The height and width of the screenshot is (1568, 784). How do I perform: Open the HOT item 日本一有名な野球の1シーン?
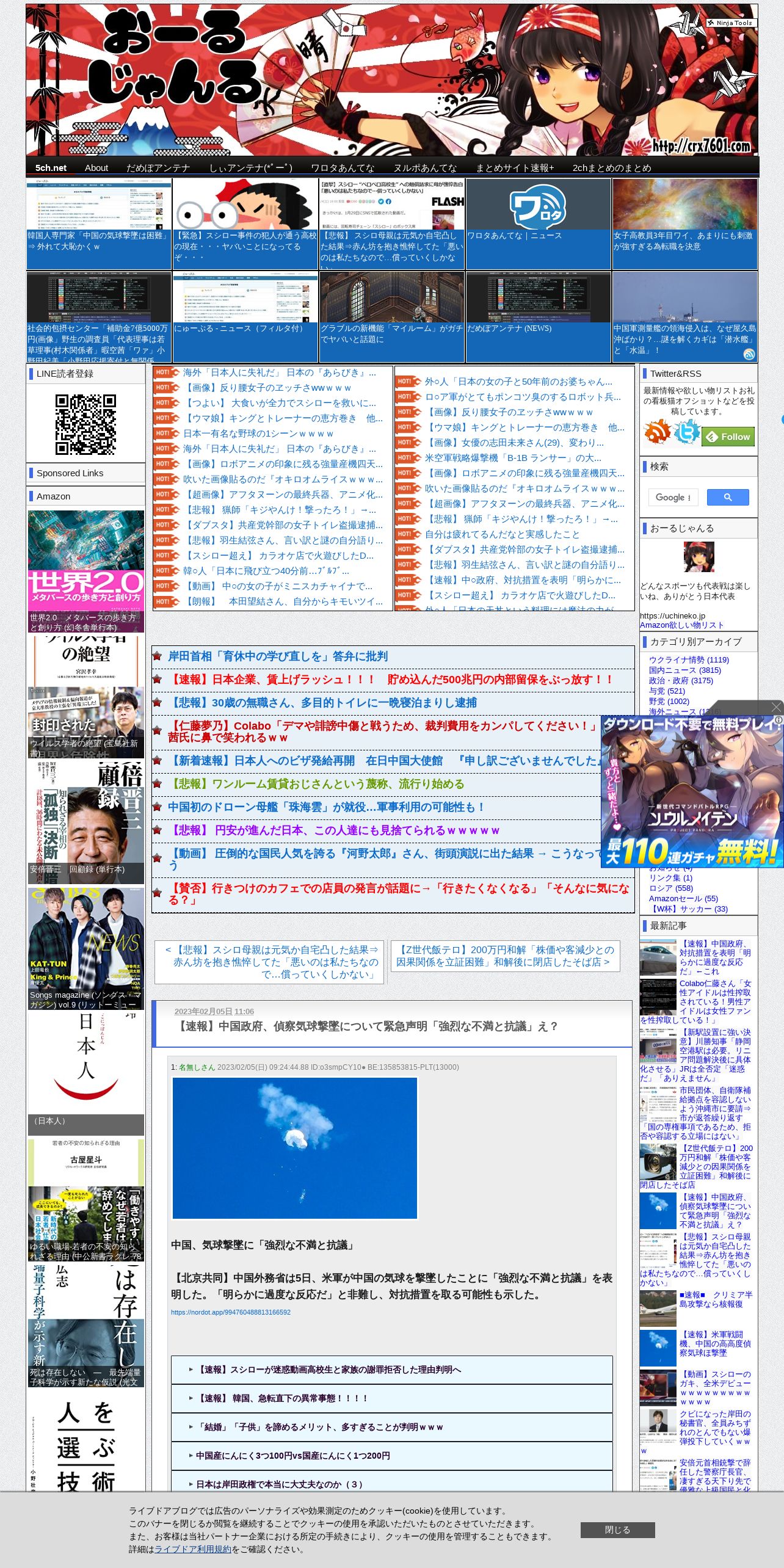[x=258, y=434]
